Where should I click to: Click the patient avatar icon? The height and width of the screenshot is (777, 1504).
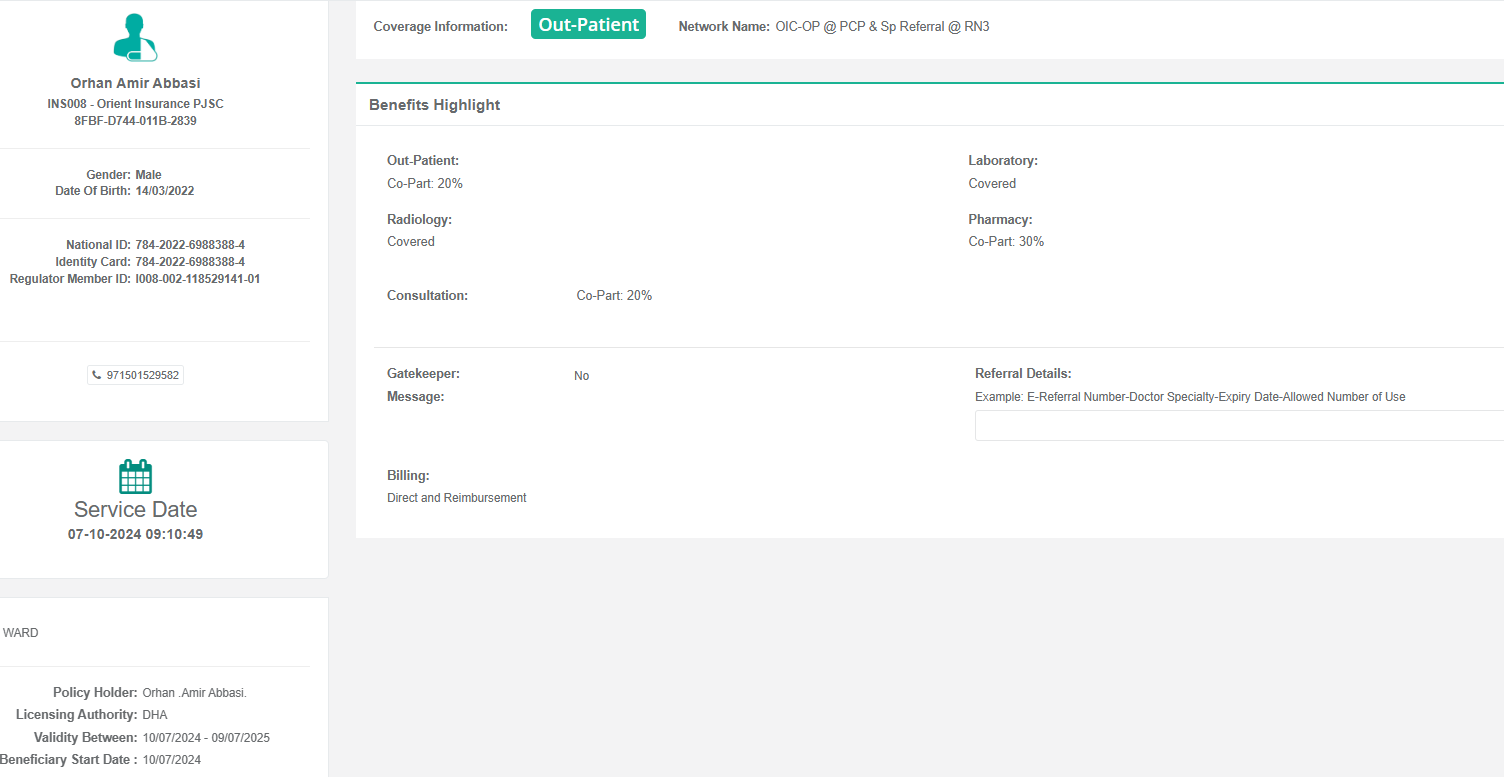(x=135, y=38)
